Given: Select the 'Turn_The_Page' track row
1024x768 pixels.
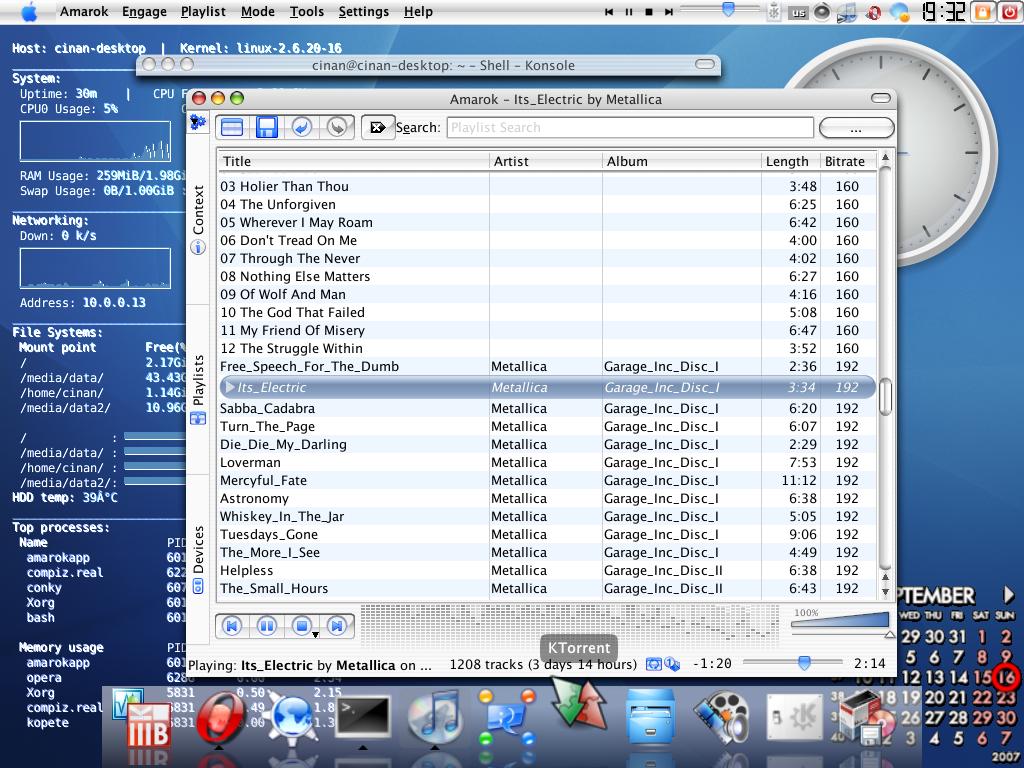Looking at the screenshot, I should pyautogui.click(x=547, y=426).
